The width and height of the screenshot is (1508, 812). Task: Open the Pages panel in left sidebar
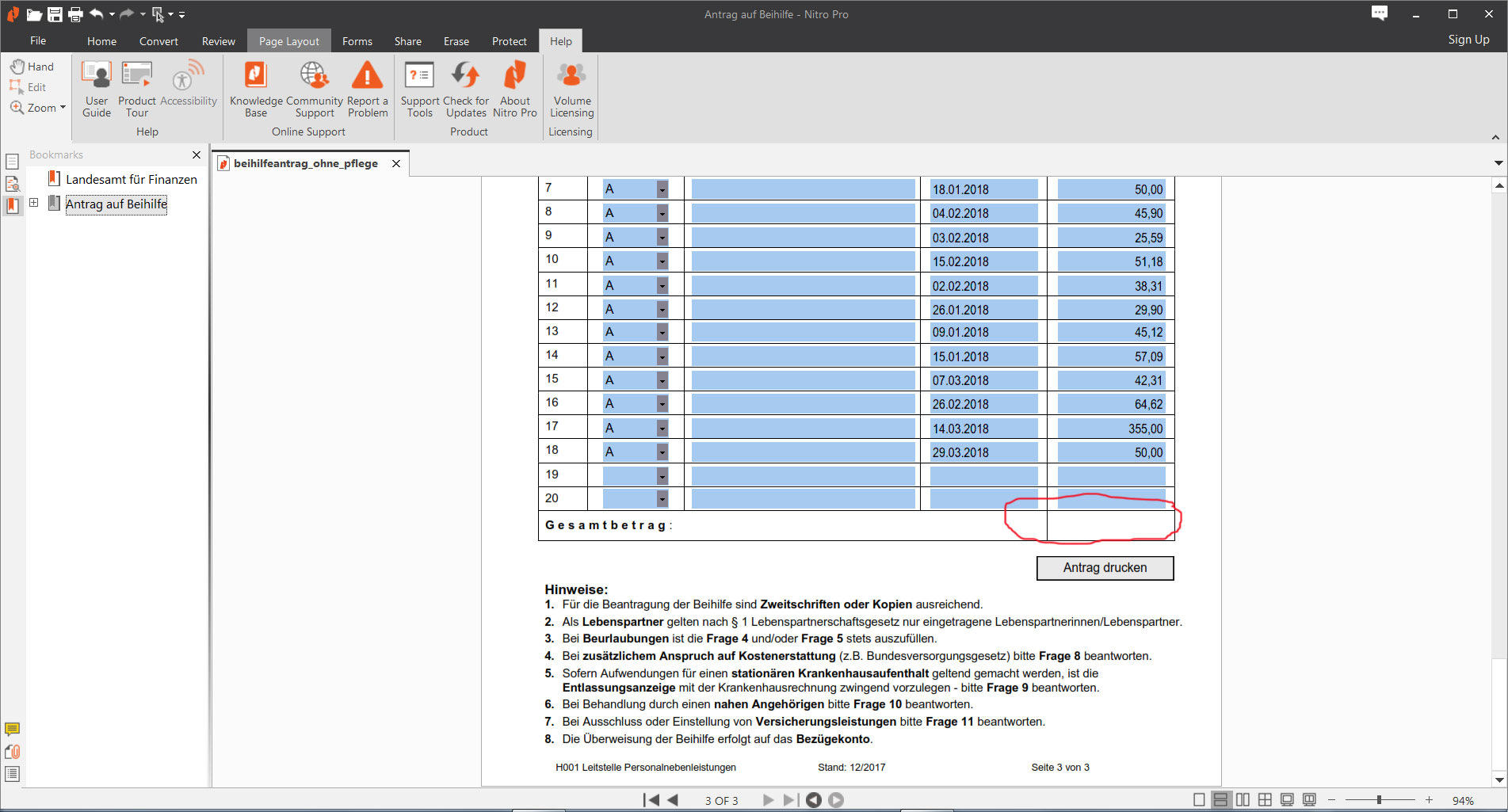12,162
